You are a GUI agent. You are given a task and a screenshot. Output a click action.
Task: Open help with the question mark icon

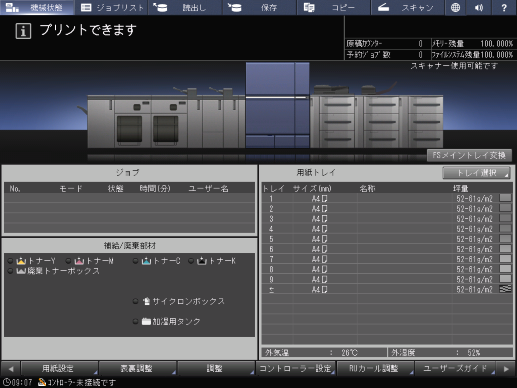(x=504, y=7)
